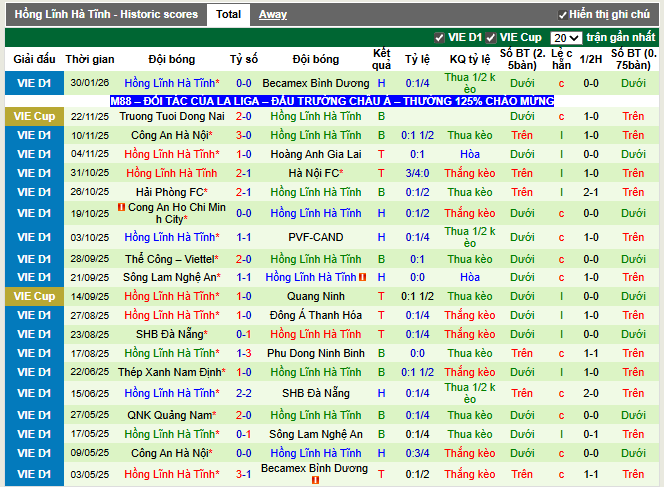Open Hồng Lĩnh Hà Tĩnh team link on 30/01/26
This screenshot has width=664, height=487.
(172, 83)
